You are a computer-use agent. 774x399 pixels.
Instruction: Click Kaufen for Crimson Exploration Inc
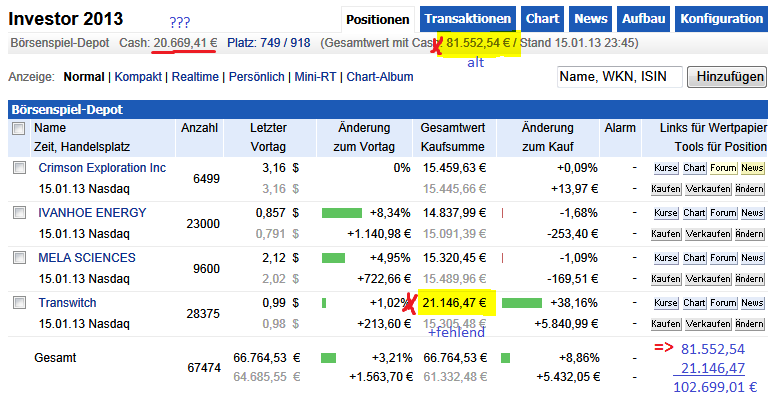666,189
